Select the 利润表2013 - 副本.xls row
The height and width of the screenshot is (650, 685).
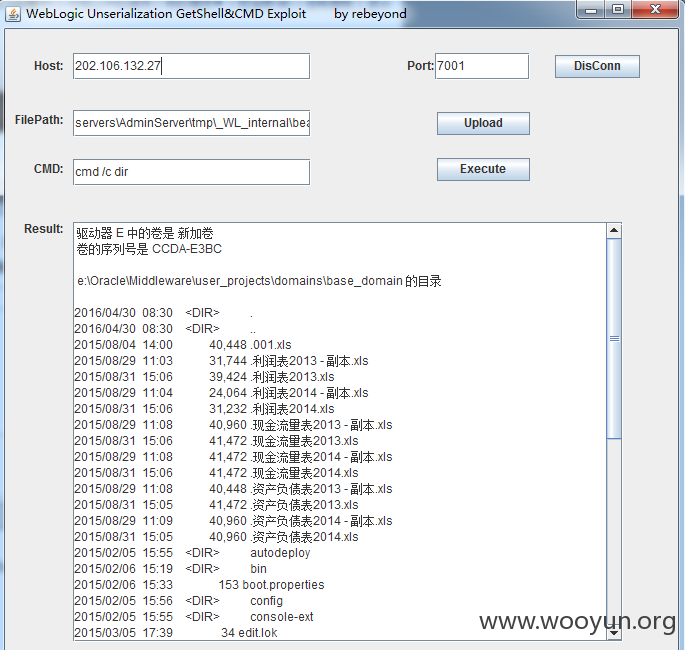(x=221, y=361)
